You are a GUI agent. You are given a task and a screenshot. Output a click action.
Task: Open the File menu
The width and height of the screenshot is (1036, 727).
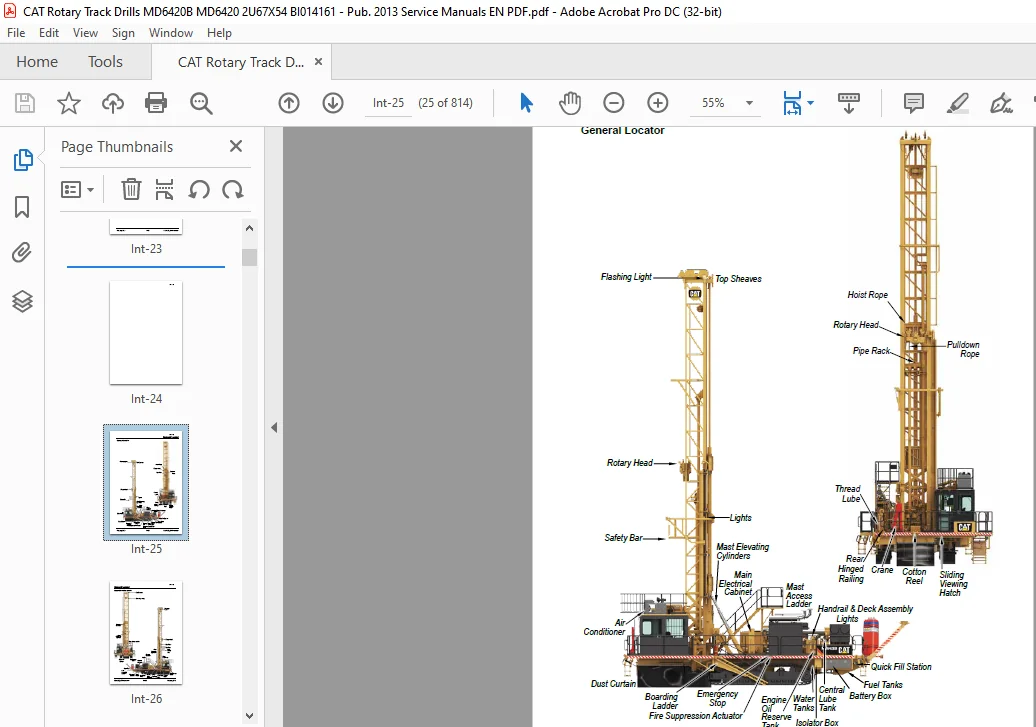tap(16, 33)
